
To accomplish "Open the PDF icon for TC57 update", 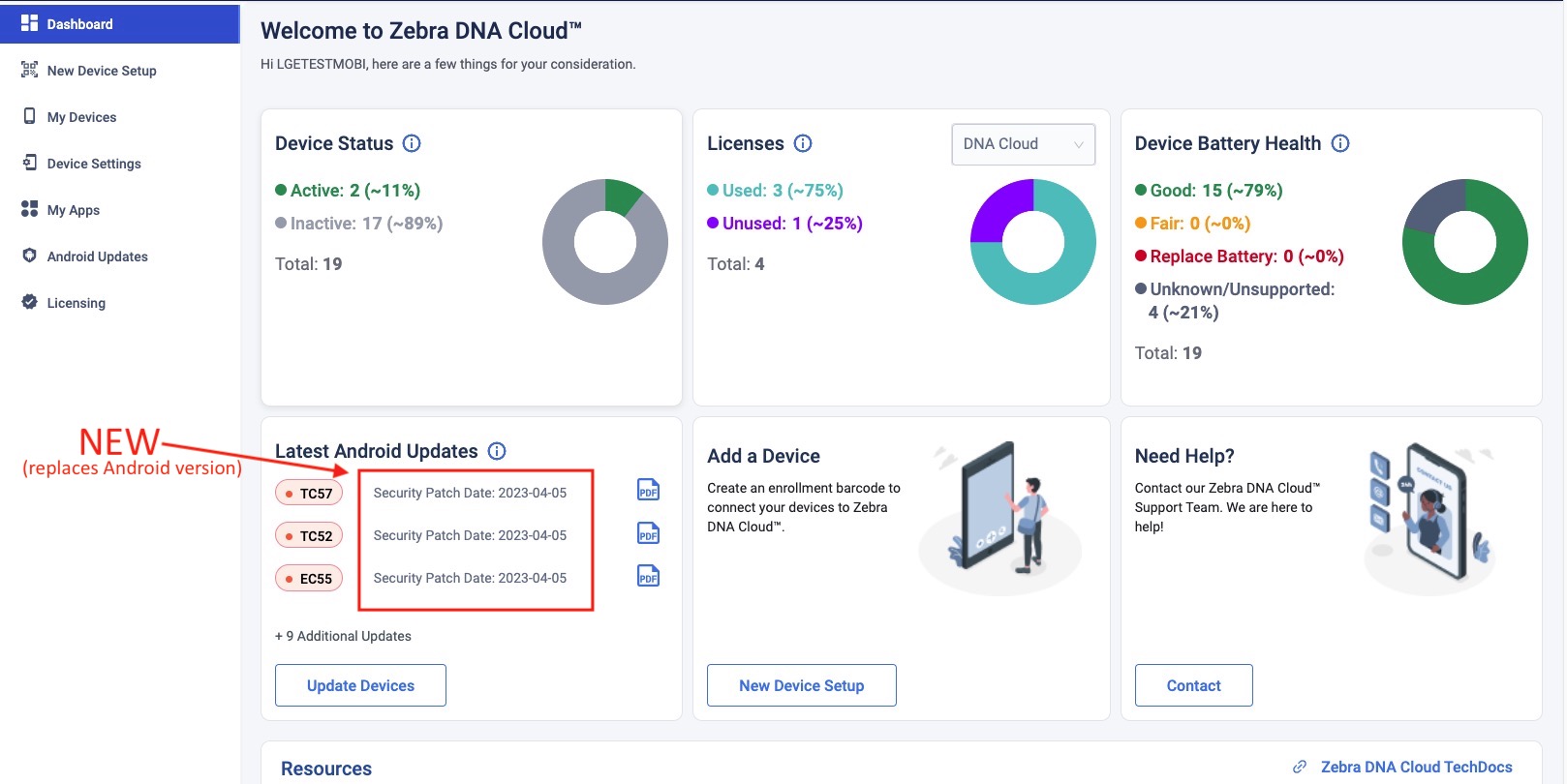I will point(648,491).
